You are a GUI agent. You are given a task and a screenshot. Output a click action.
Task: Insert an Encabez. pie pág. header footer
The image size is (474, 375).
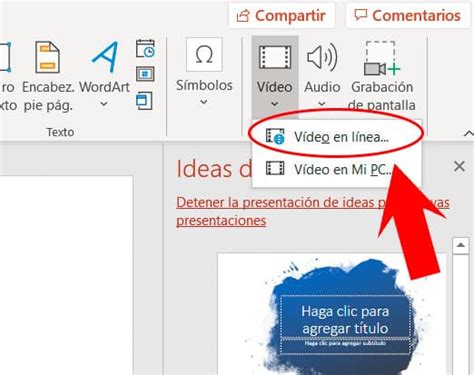[48, 77]
